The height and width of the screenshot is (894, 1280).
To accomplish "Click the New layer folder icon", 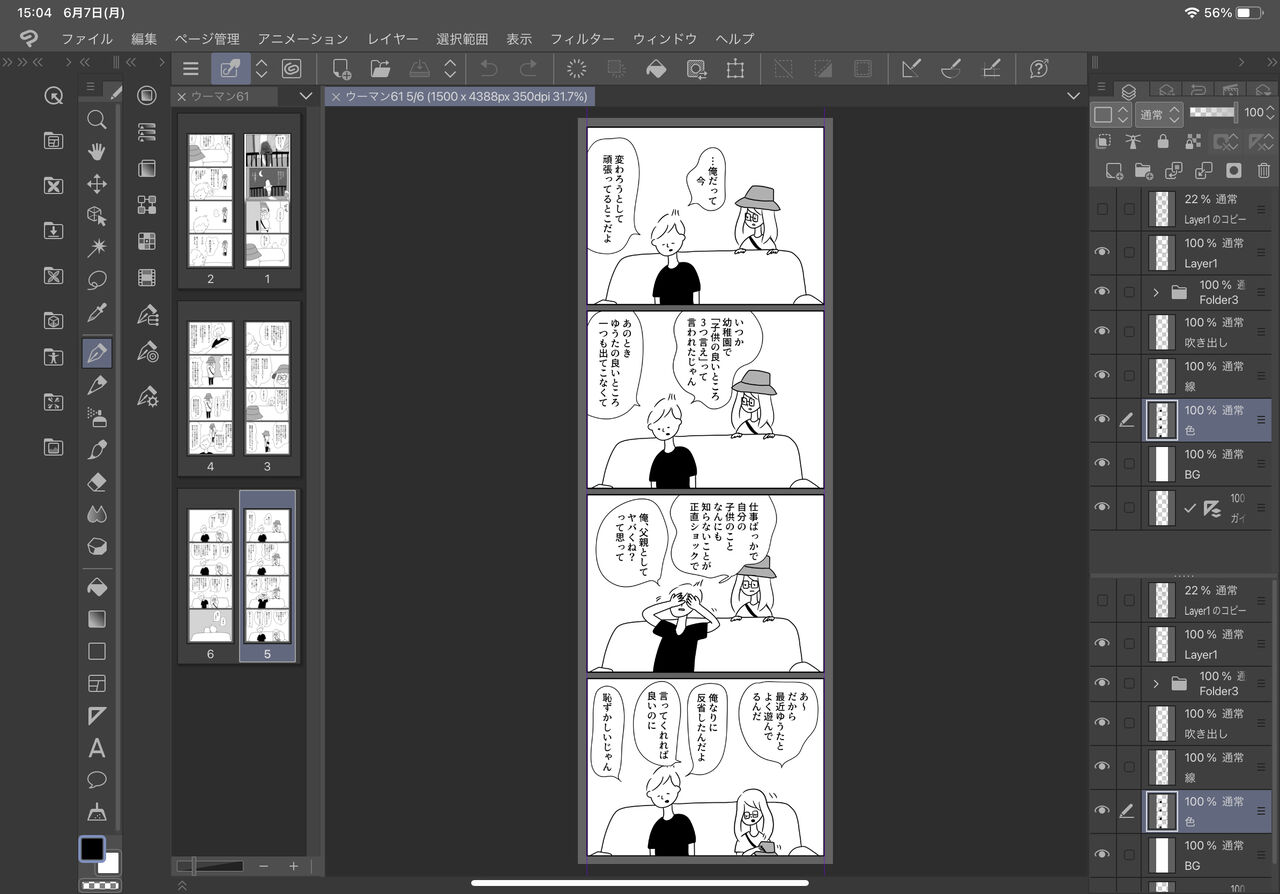I will (1144, 171).
